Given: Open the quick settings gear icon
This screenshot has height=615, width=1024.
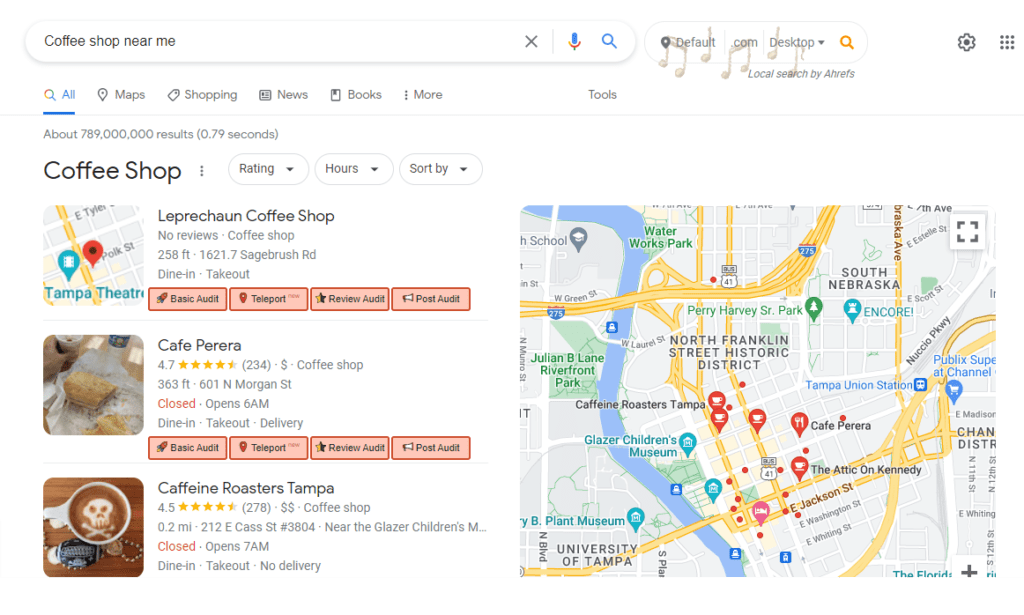Looking at the screenshot, I should point(965,41).
